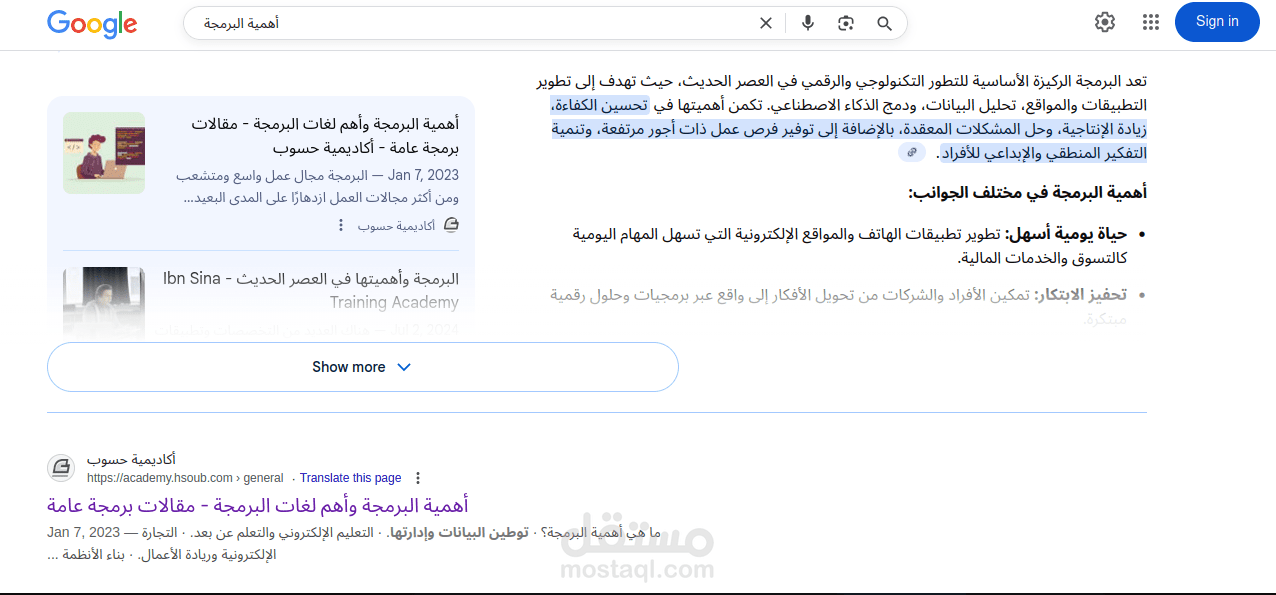Viewport: 1276px width, 595px height.
Task: Click the Ibn Sina source card thumbnail
Action: (104, 301)
